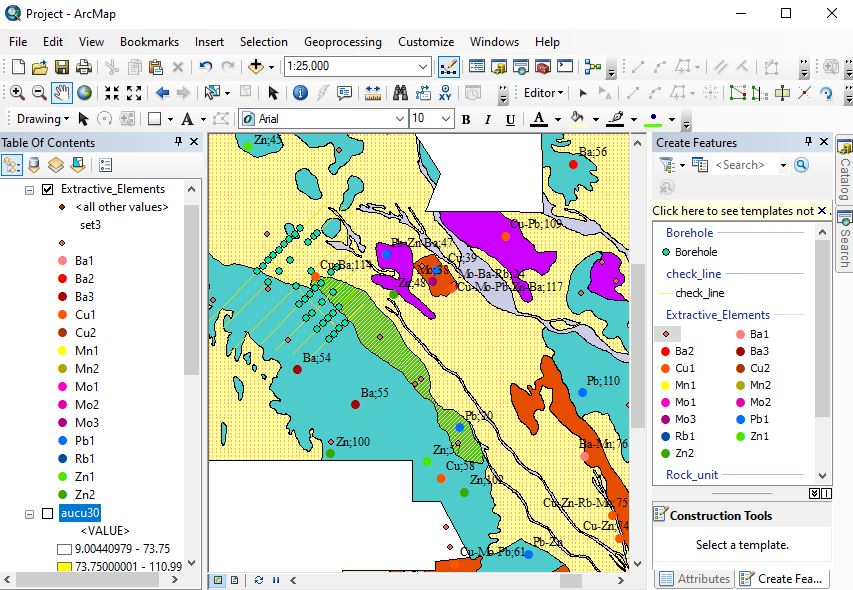Activate the Pan hand tool
The image size is (853, 590).
pyautogui.click(x=61, y=93)
